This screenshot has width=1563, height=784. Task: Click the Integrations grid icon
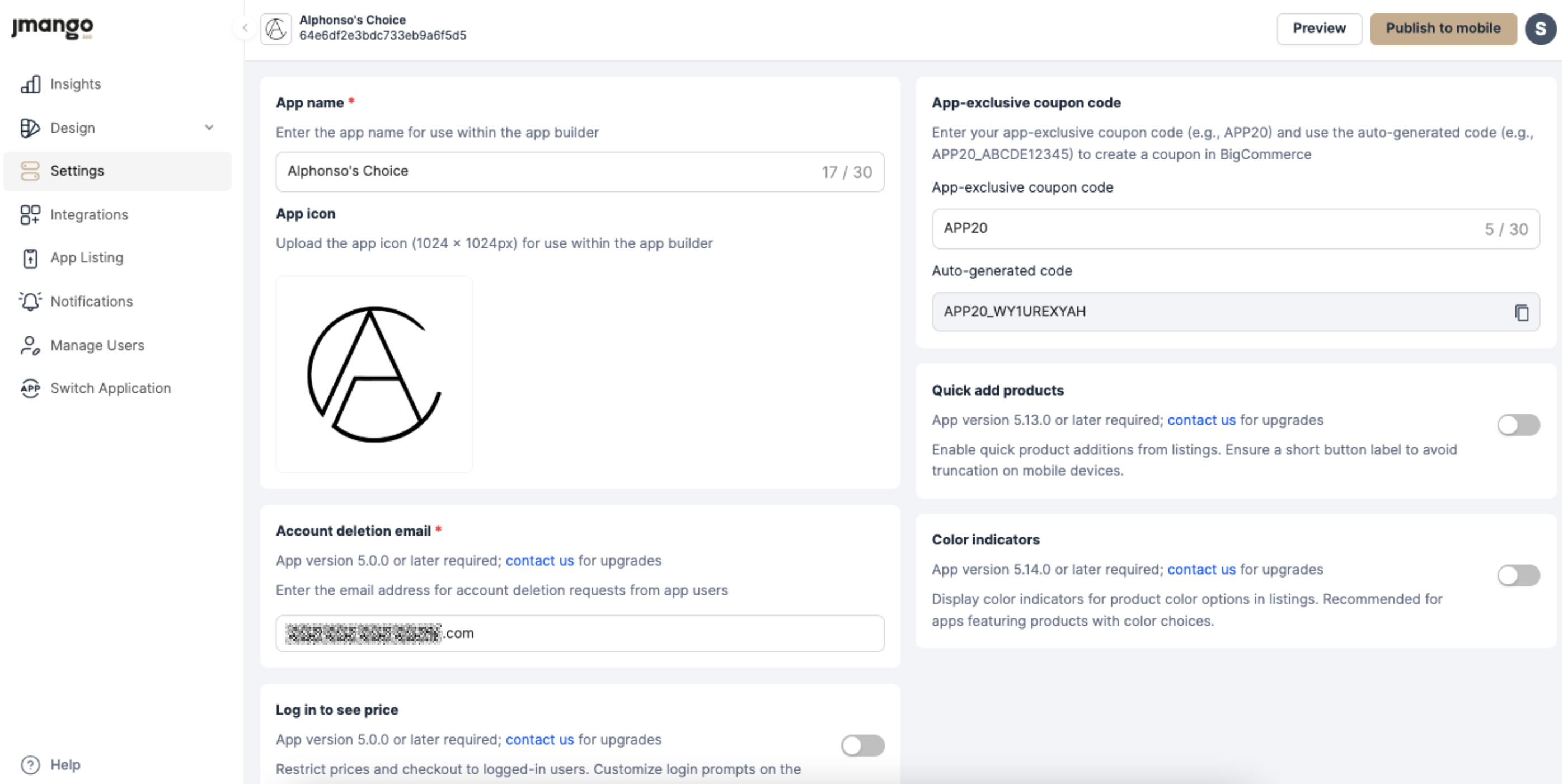click(30, 215)
